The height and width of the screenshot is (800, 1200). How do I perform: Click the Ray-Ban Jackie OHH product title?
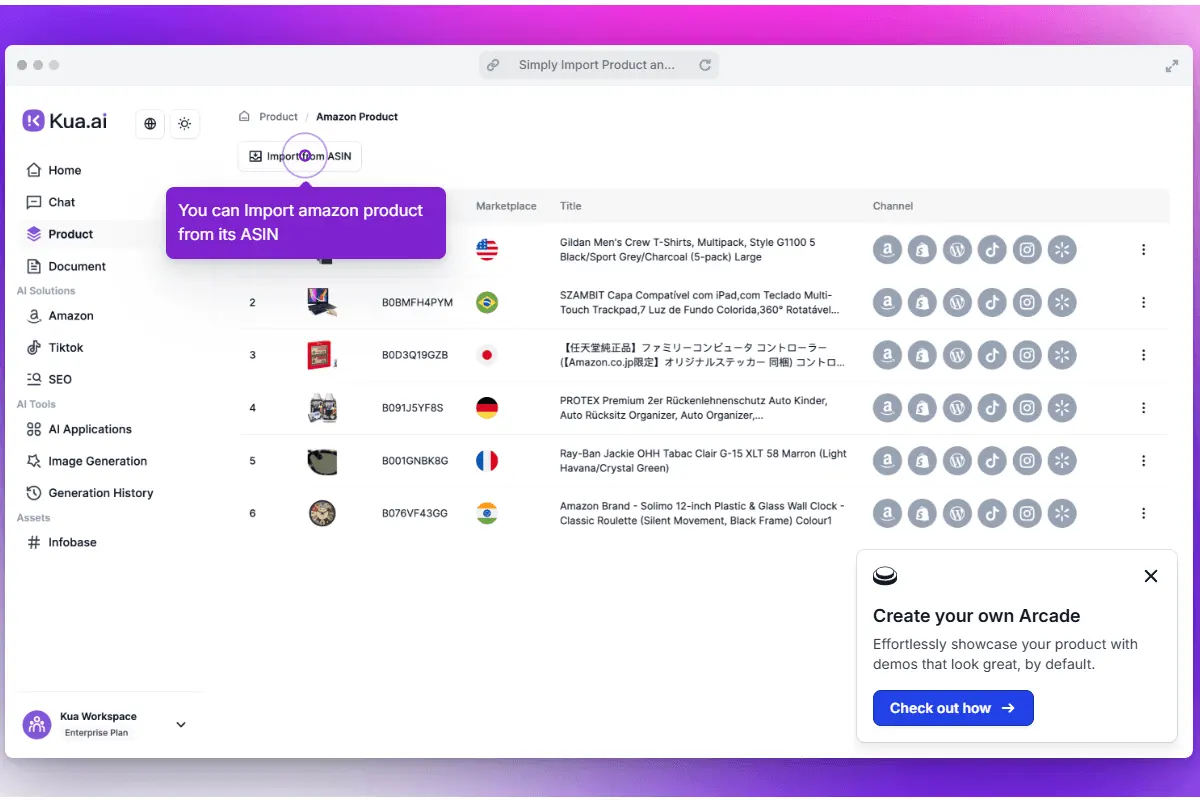[x=703, y=461]
